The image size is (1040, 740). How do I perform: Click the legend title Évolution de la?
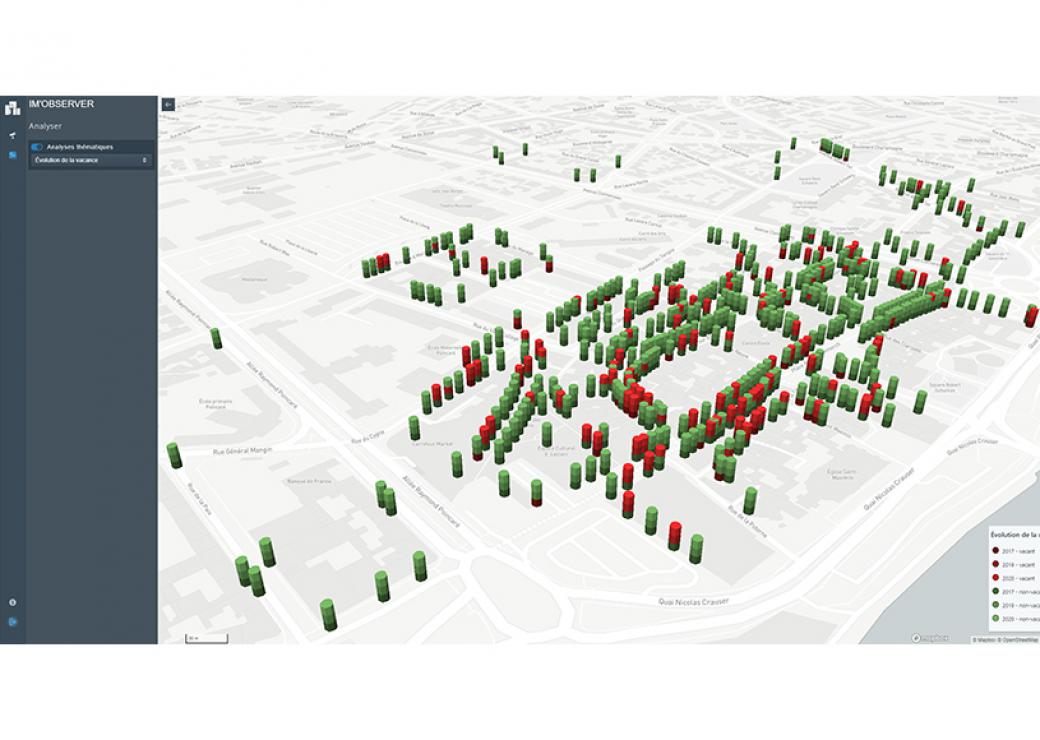1014,534
